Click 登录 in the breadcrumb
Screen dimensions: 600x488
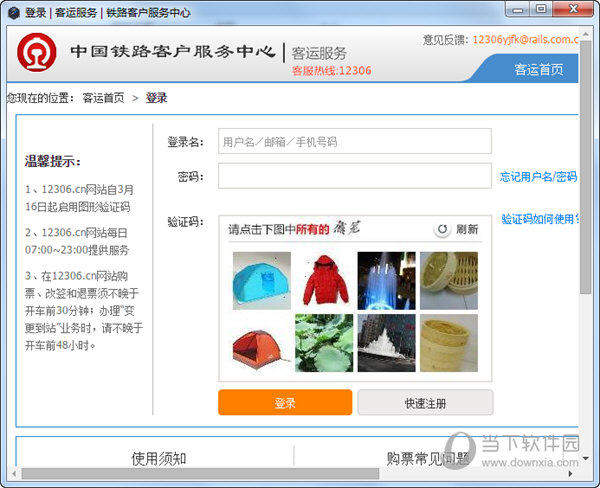(x=156, y=98)
